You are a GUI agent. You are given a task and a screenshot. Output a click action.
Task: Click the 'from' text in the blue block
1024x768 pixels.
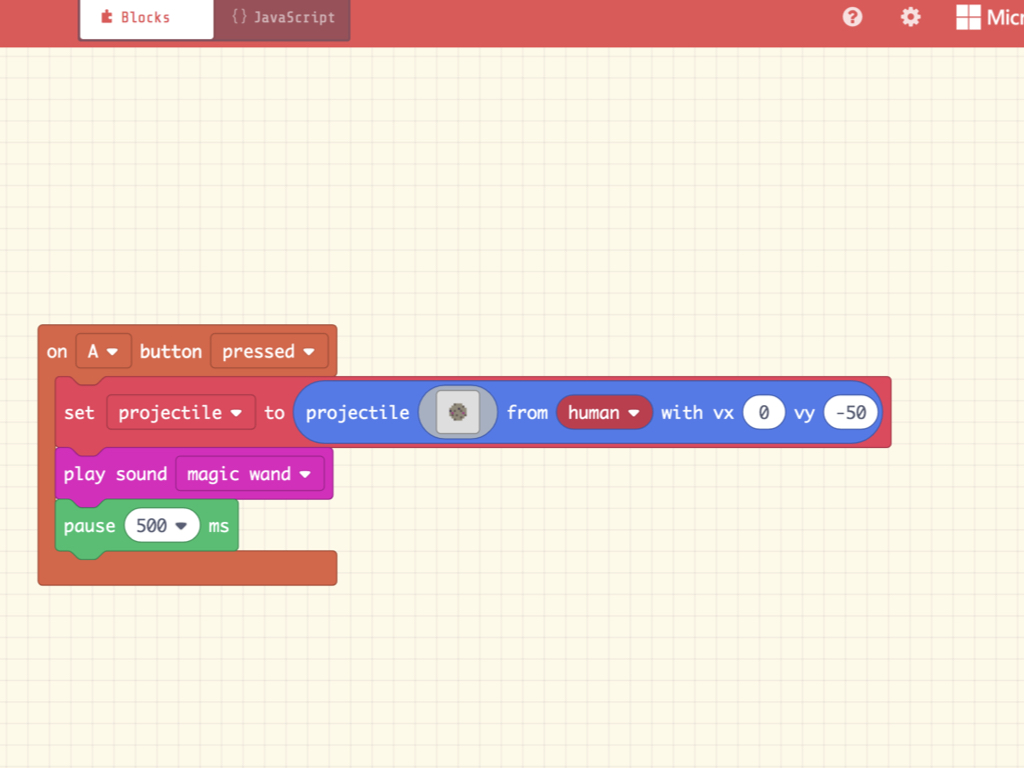click(527, 413)
